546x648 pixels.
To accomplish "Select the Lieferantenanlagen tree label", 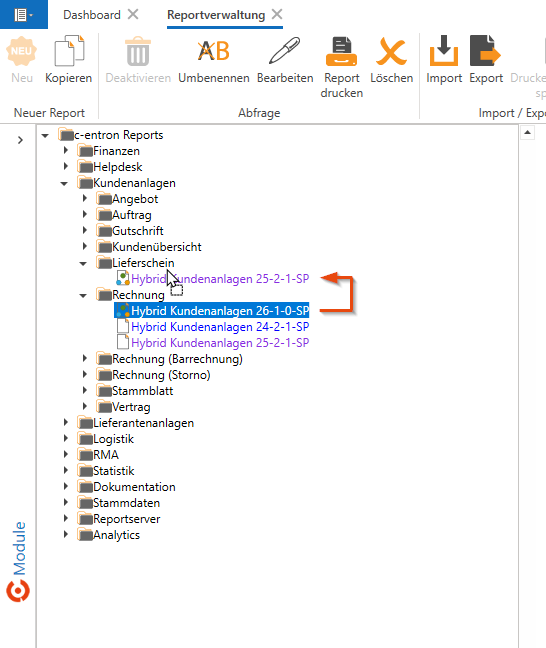I will pyautogui.click(x=143, y=423).
